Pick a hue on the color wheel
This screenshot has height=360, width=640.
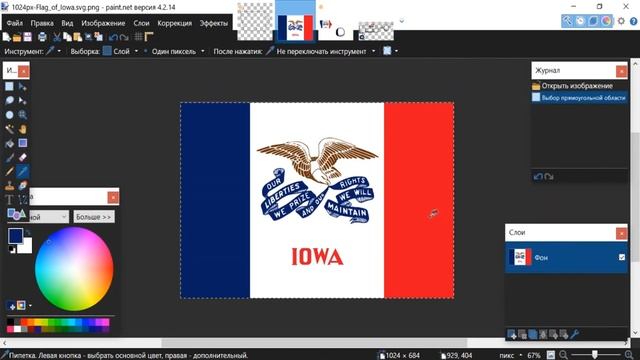(x=74, y=269)
